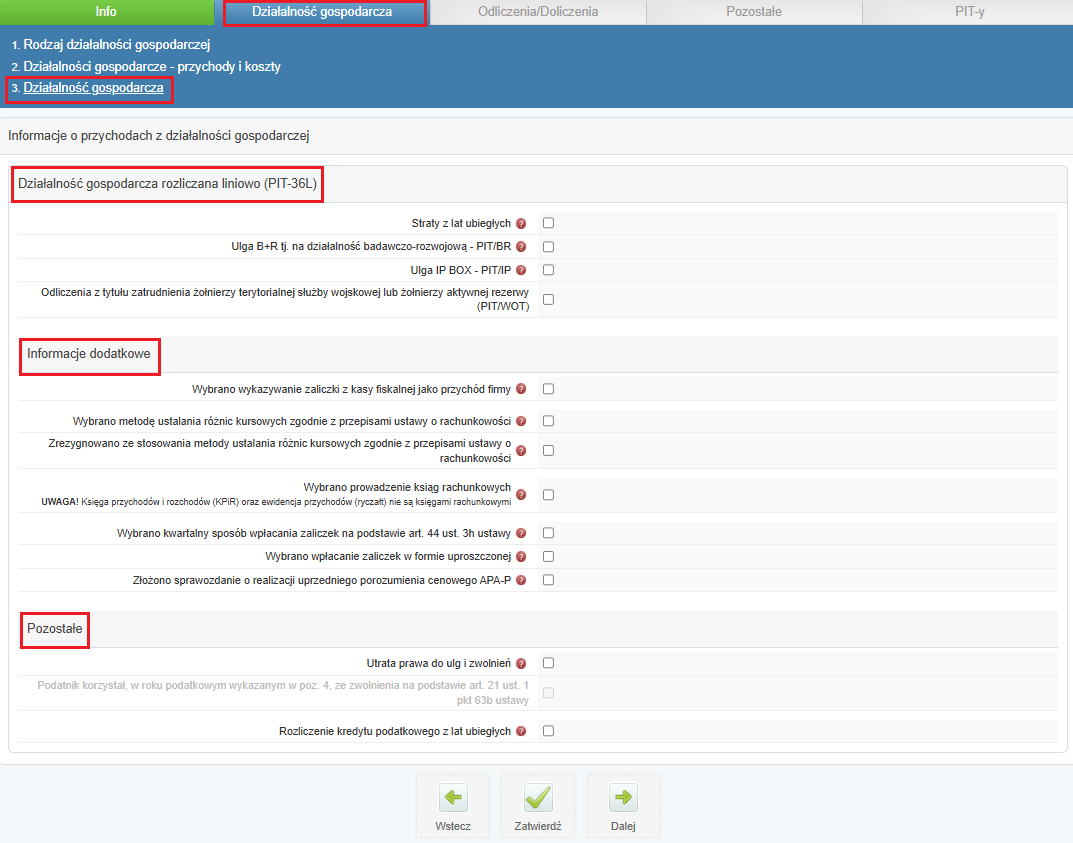Toggle Wybrano wpłacanie zaliczek w formie uproszczonej
Screen dimensions: 1073x843
[x=548, y=556]
